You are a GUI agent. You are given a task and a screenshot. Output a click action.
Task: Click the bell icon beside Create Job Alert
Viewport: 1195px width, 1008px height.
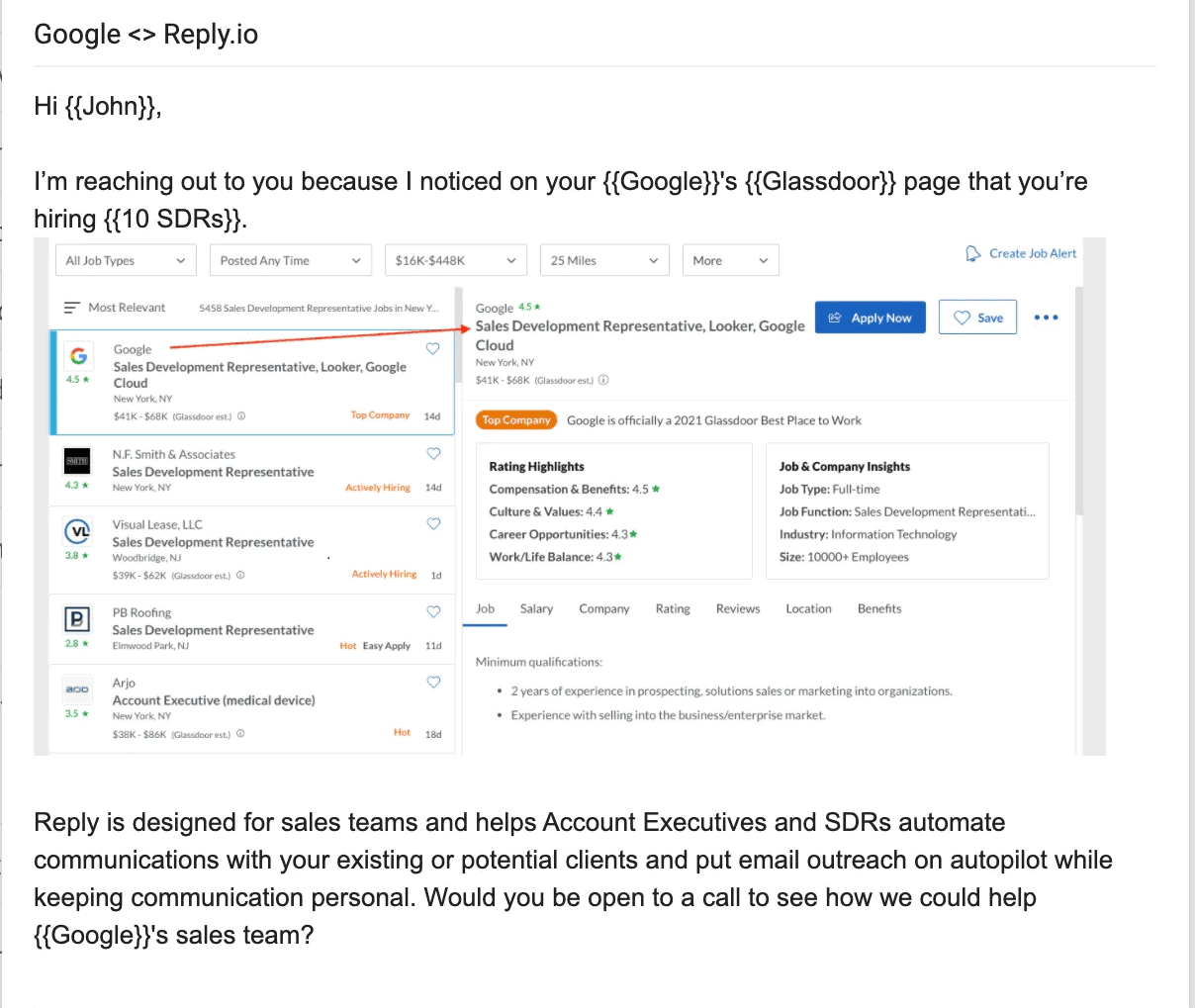pyautogui.click(x=972, y=253)
